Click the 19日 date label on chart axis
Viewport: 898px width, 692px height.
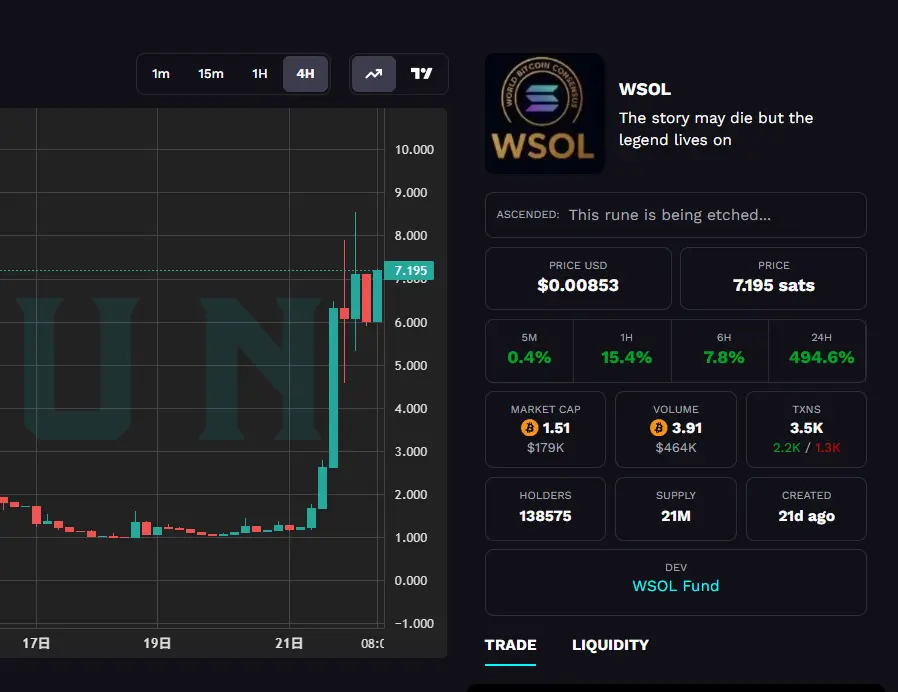coord(157,643)
